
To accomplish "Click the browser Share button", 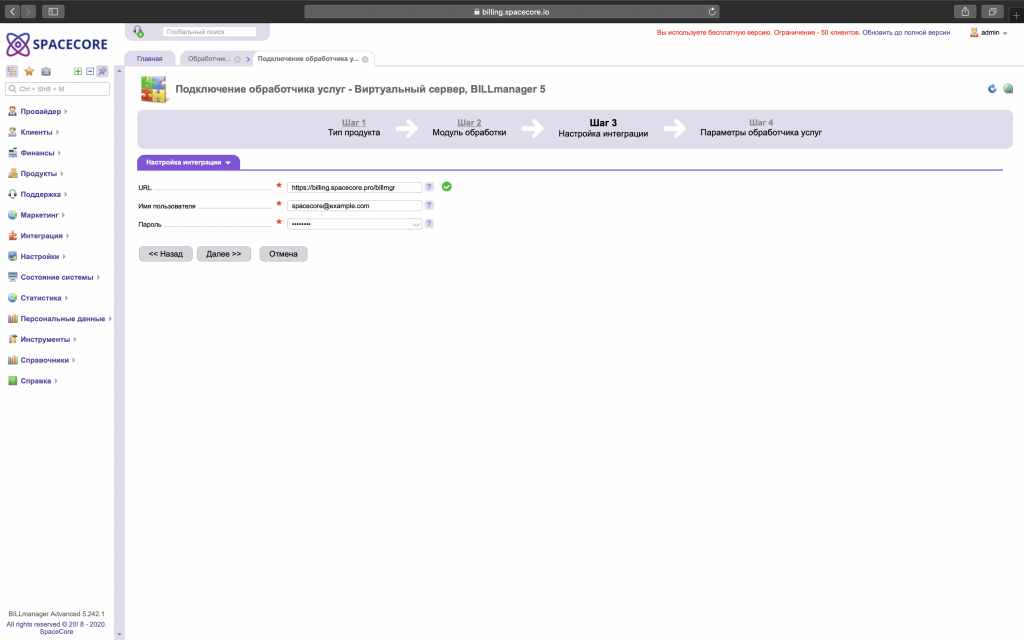I will pyautogui.click(x=965, y=12).
